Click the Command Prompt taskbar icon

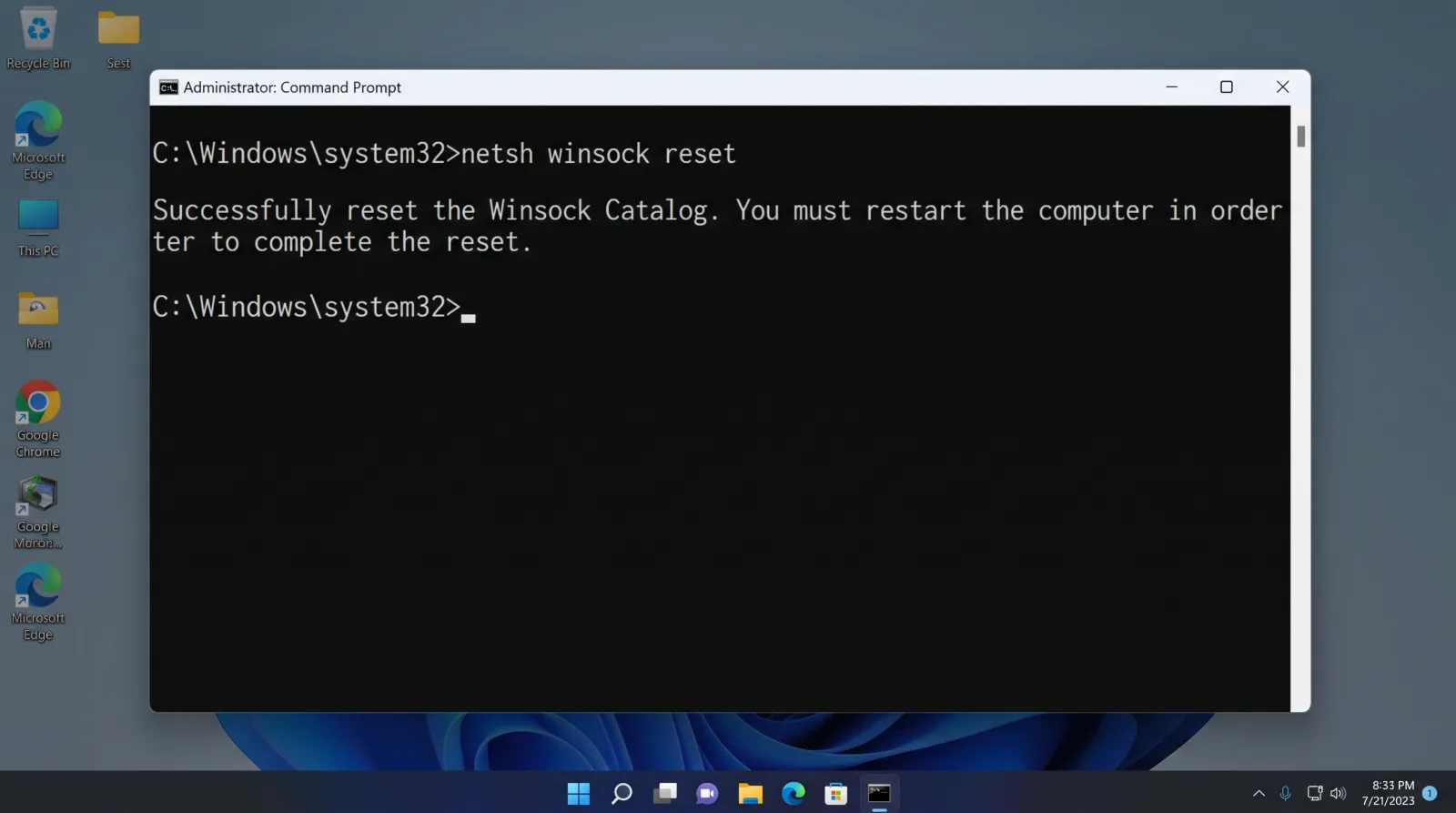(x=879, y=794)
